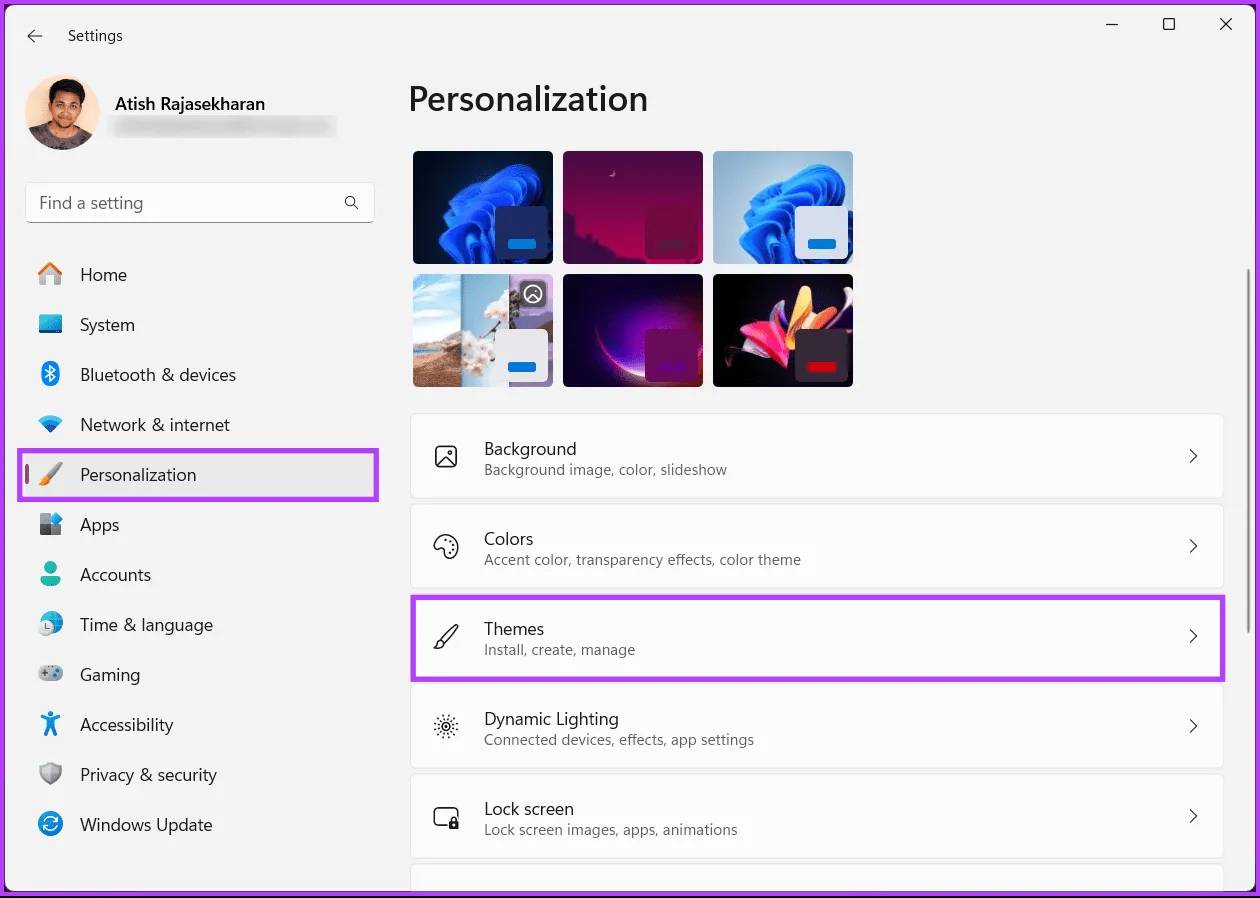Click the back arrow in Settings
The image size is (1260, 898).
[x=35, y=36]
